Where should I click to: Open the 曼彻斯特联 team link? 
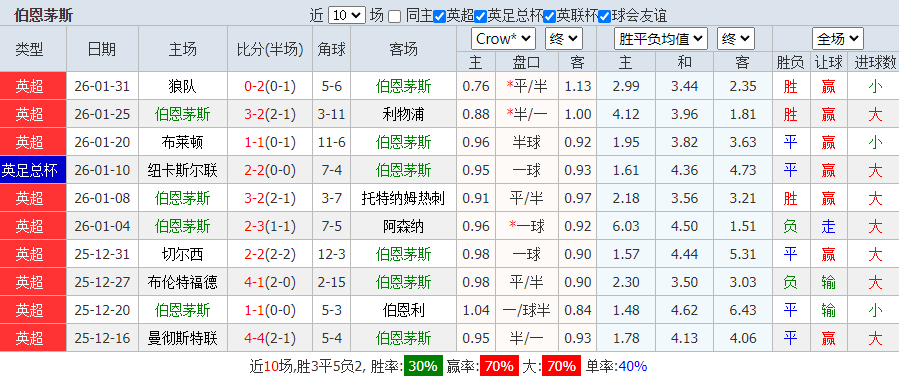tap(182, 338)
